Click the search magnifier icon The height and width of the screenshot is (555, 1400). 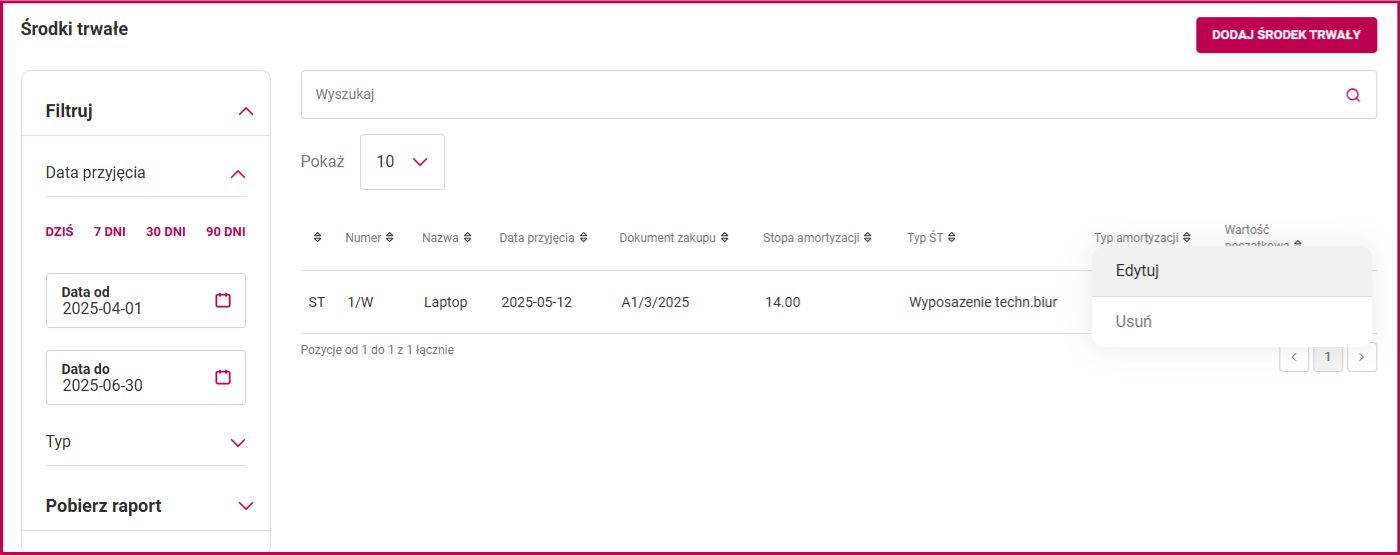(1353, 95)
